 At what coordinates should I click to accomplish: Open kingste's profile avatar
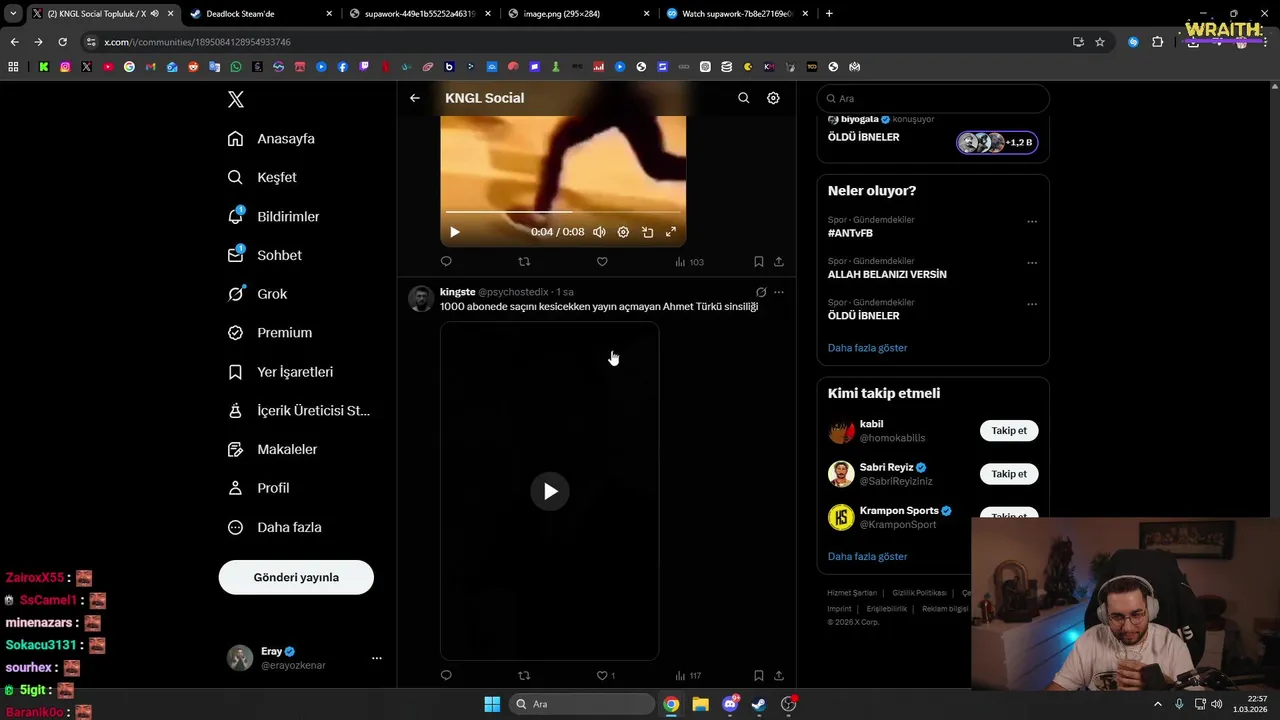coord(421,299)
